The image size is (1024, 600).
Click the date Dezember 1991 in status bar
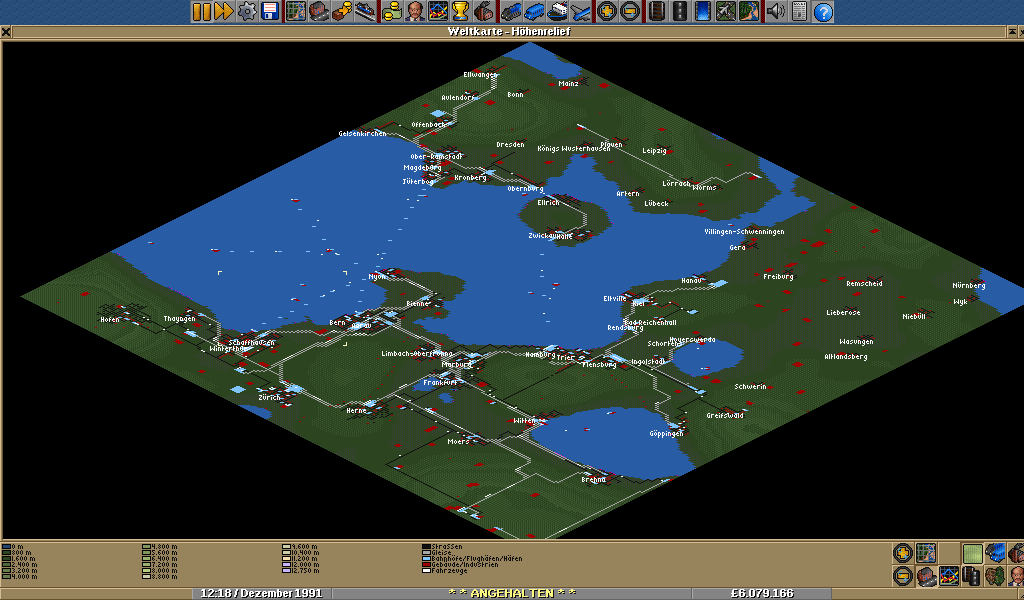262,593
